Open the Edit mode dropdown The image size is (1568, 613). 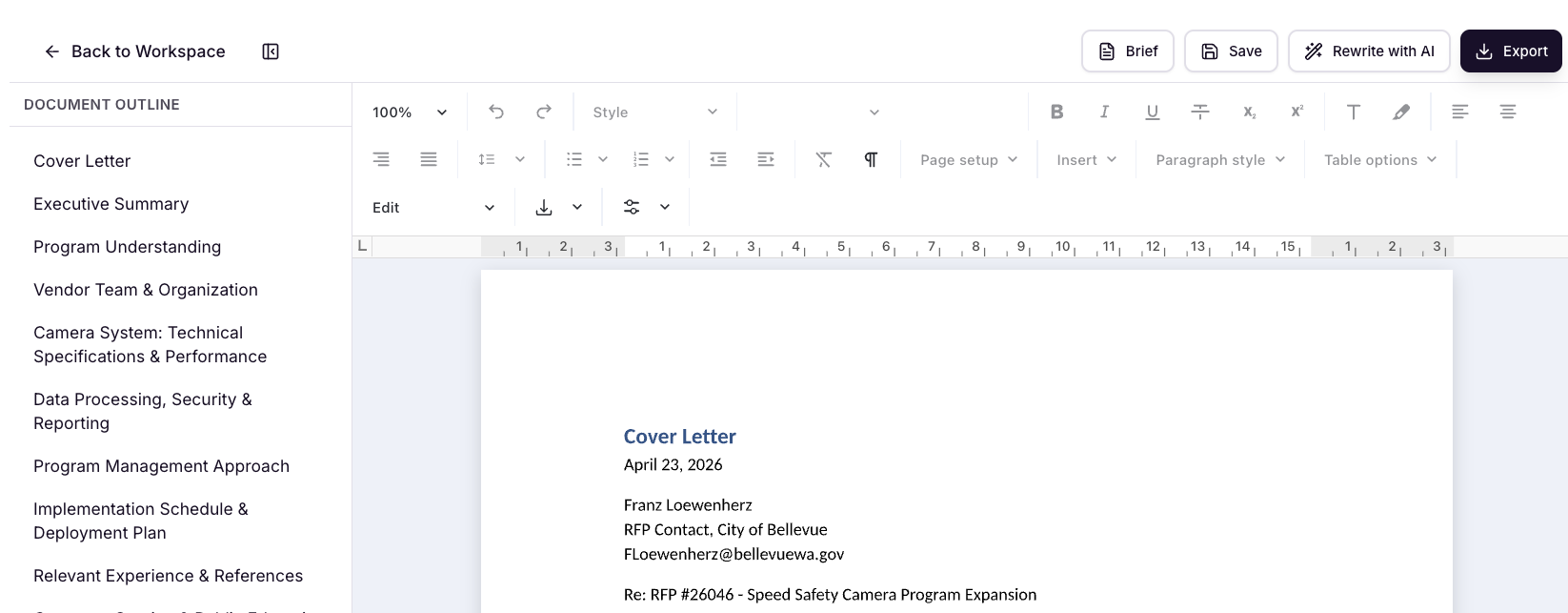click(433, 207)
